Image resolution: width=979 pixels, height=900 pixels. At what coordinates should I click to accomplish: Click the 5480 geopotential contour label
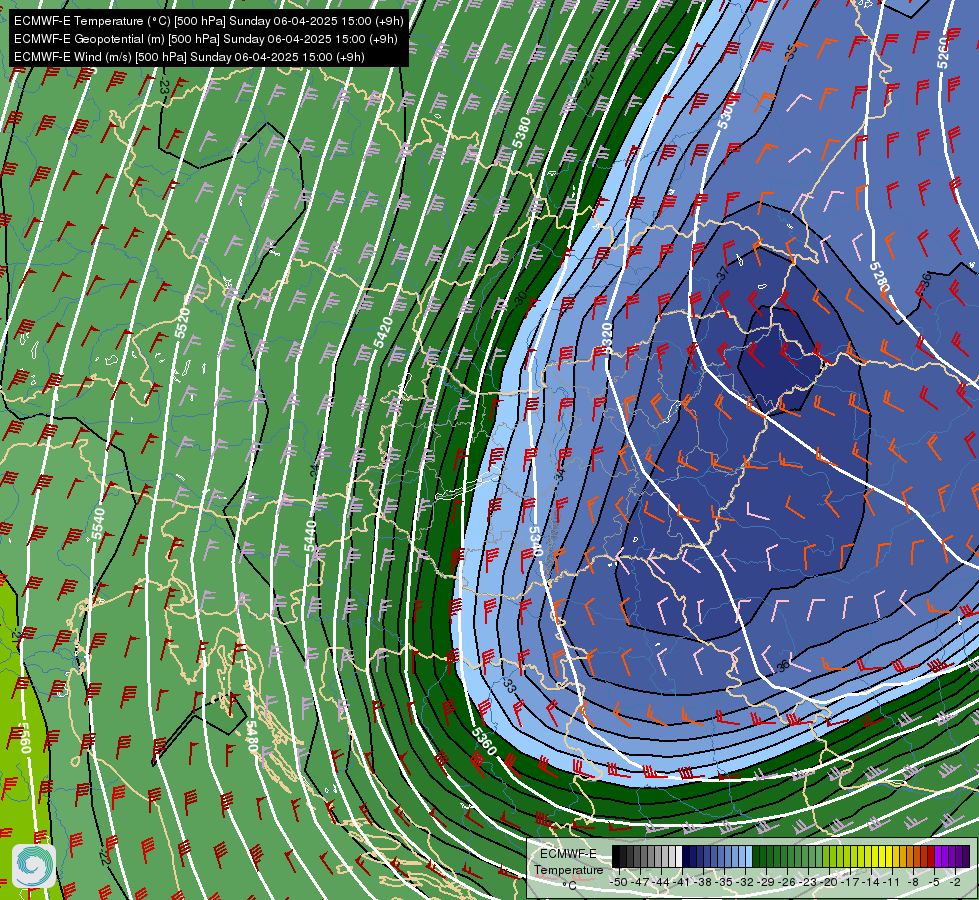(x=250, y=736)
